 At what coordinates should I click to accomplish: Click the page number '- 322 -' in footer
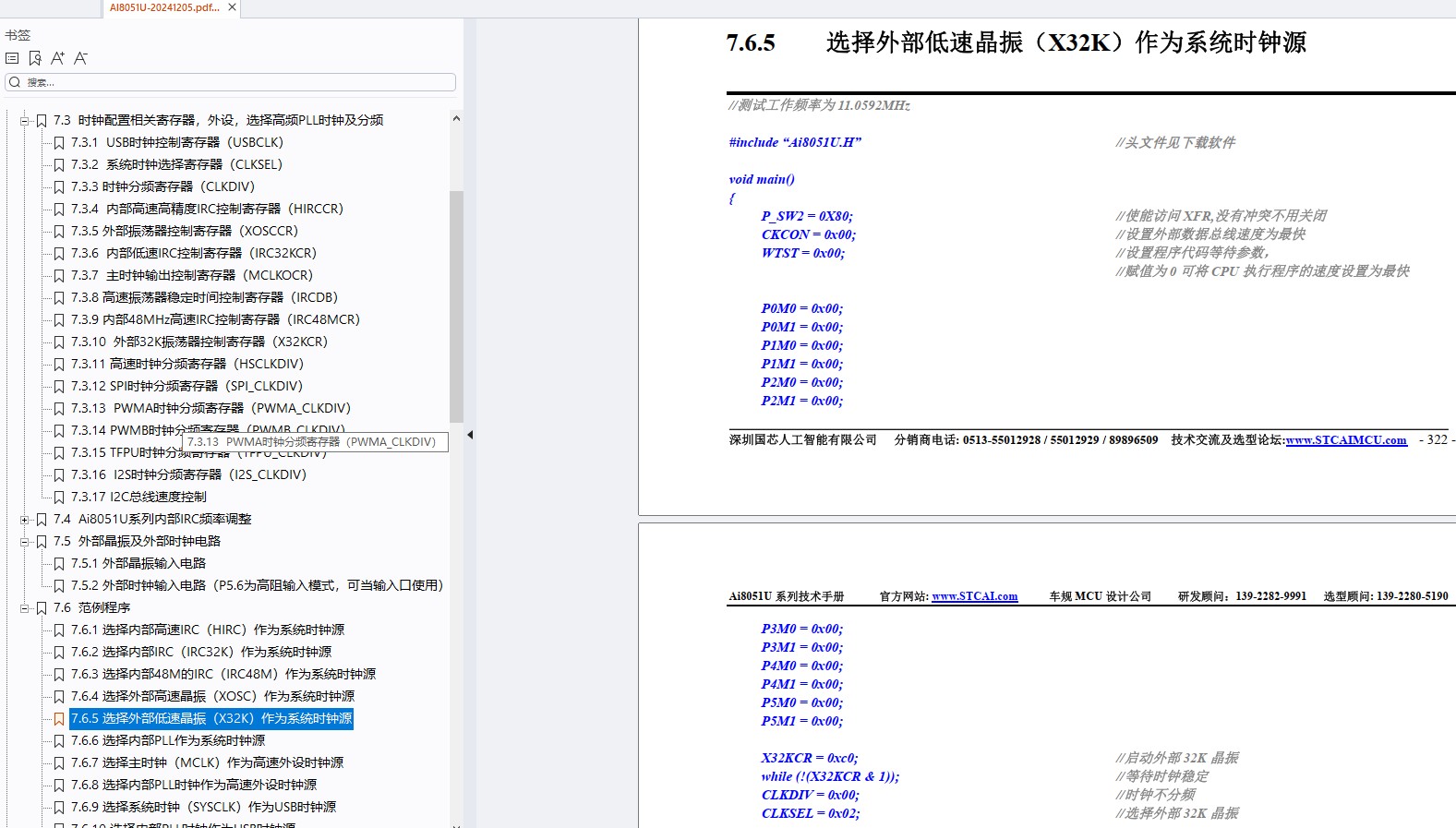pos(1437,439)
